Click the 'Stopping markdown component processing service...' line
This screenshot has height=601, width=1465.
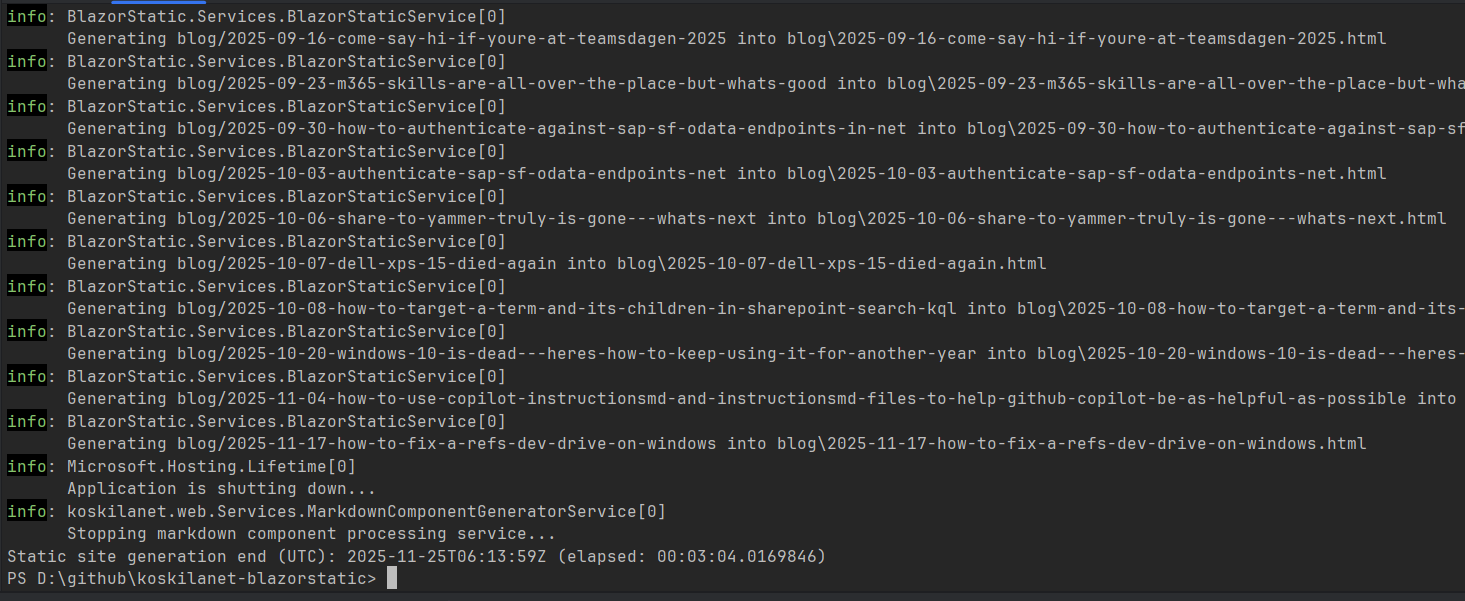point(311,533)
